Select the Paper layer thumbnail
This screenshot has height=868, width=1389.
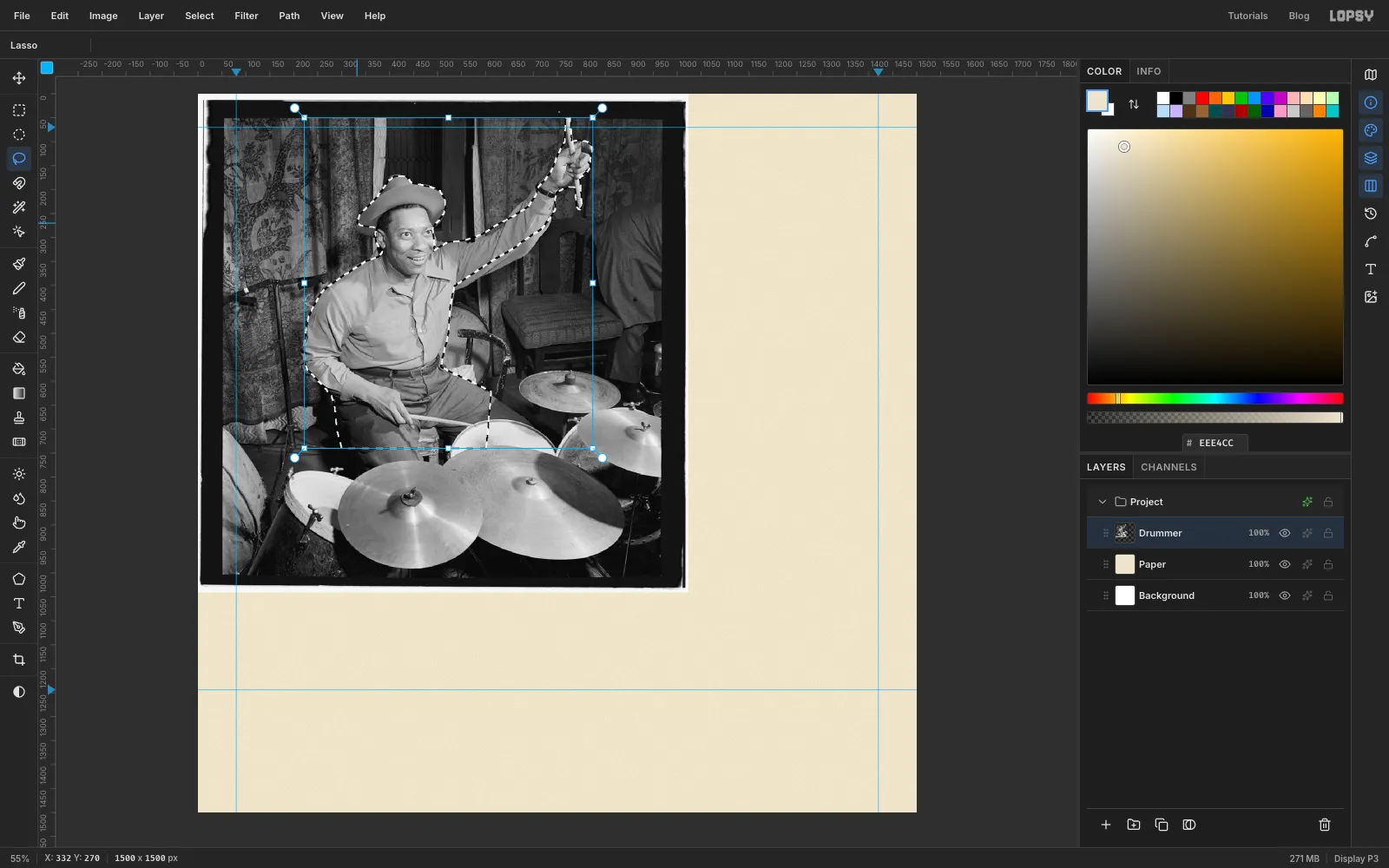coord(1125,564)
